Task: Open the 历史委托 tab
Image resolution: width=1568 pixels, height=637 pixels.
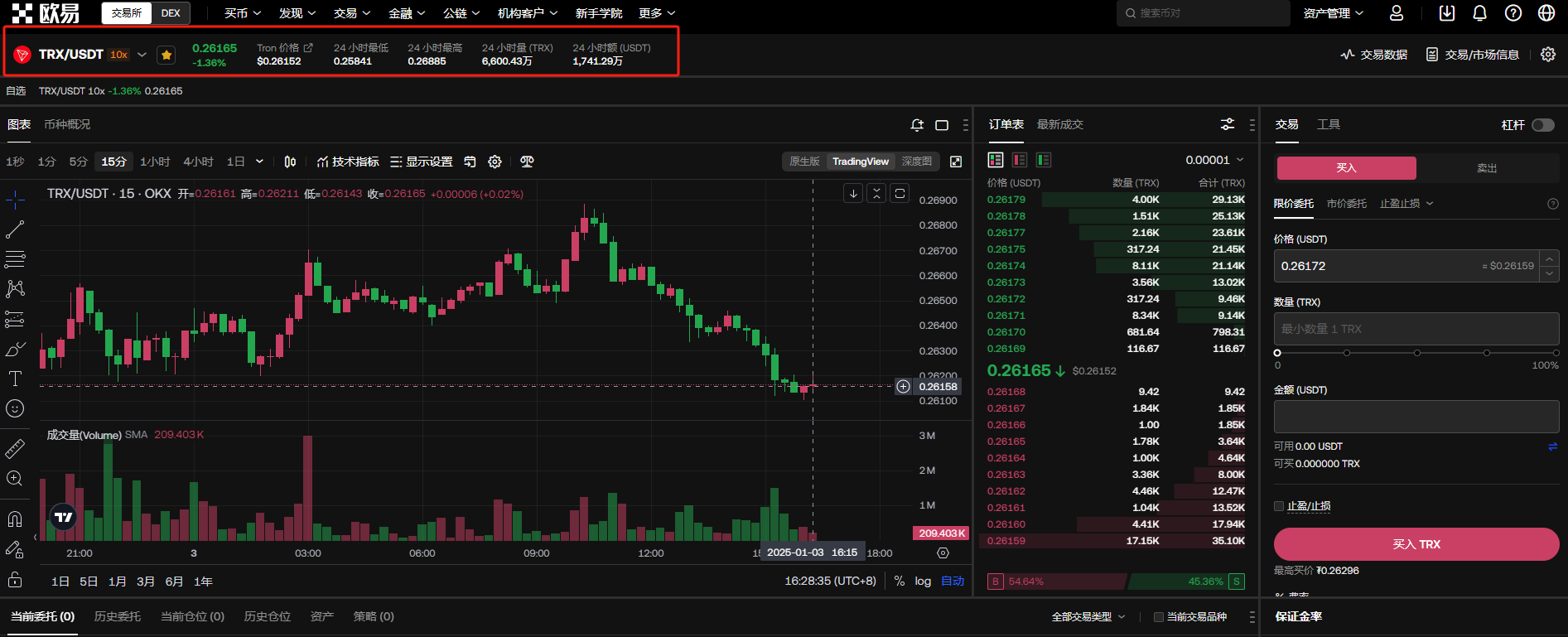Action: [x=118, y=616]
